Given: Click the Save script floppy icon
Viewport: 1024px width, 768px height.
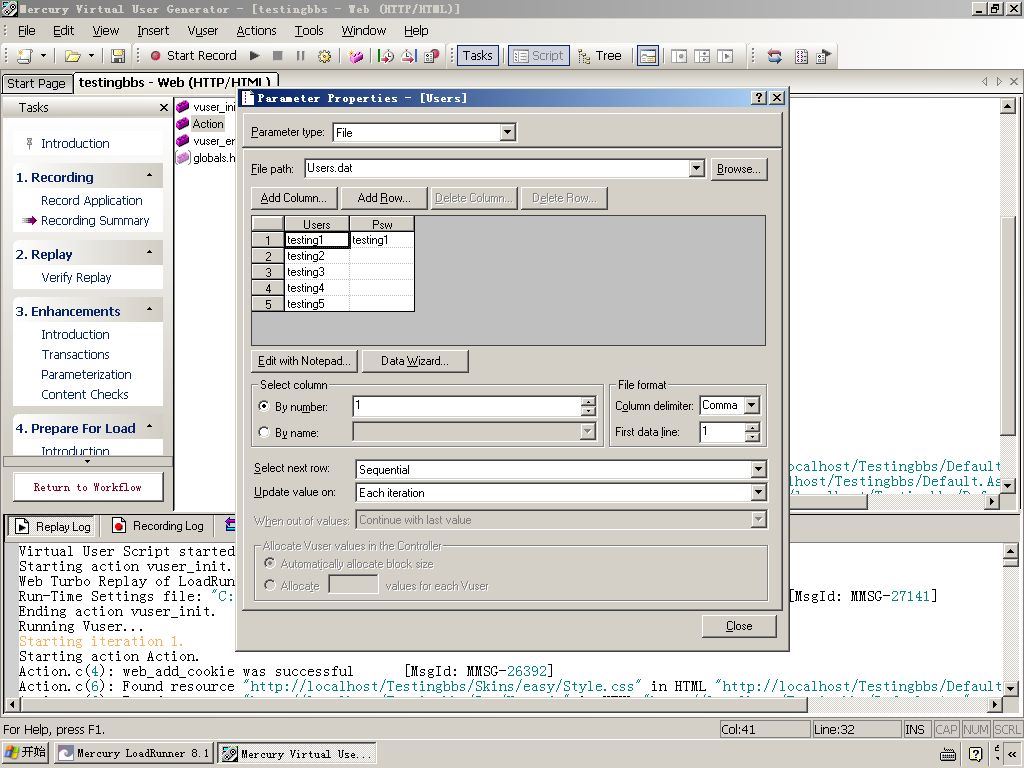Looking at the screenshot, I should pyautogui.click(x=118, y=56).
